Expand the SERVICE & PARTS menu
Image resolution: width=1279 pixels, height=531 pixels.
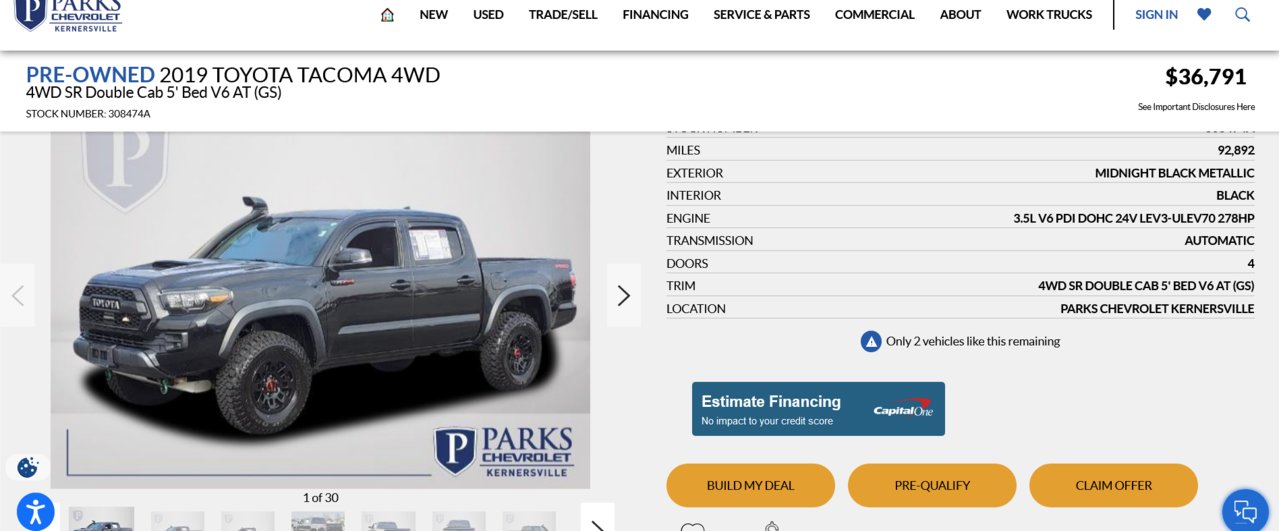click(x=762, y=15)
